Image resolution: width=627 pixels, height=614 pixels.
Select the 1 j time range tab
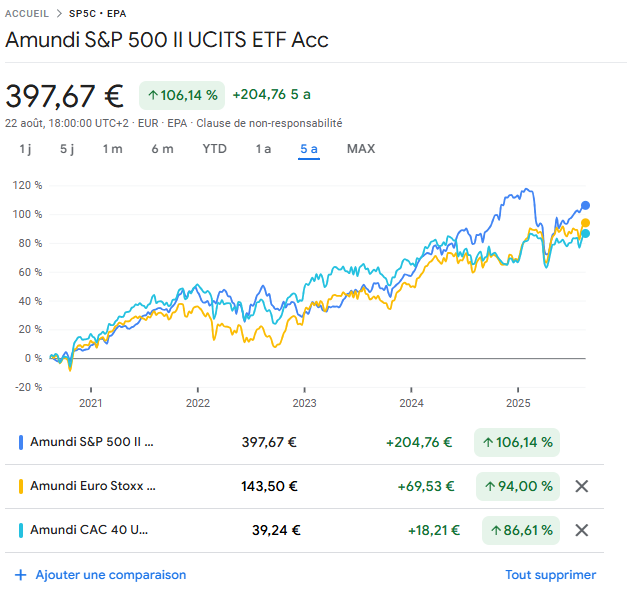pyautogui.click(x=26, y=149)
